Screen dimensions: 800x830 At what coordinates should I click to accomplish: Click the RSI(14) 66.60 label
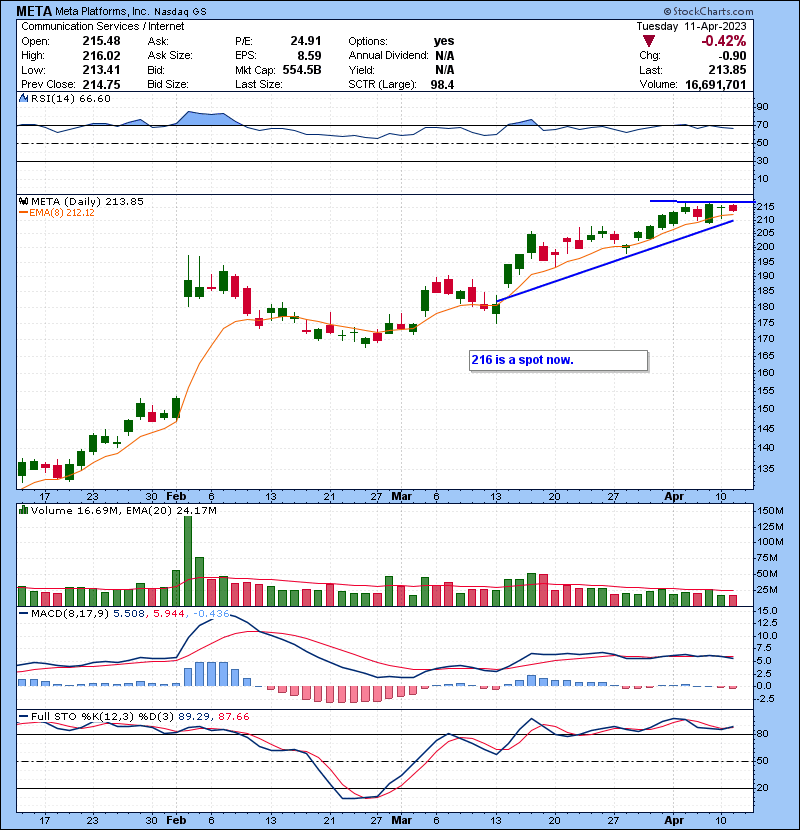(70, 98)
